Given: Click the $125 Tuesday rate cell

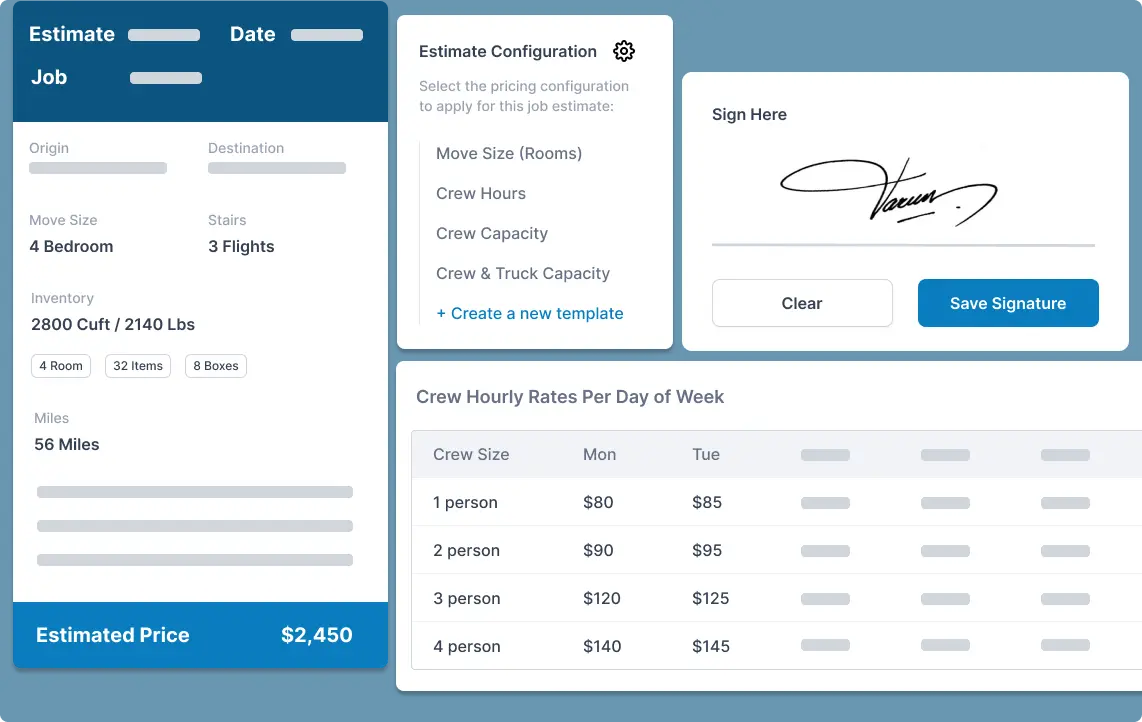Looking at the screenshot, I should 711,598.
